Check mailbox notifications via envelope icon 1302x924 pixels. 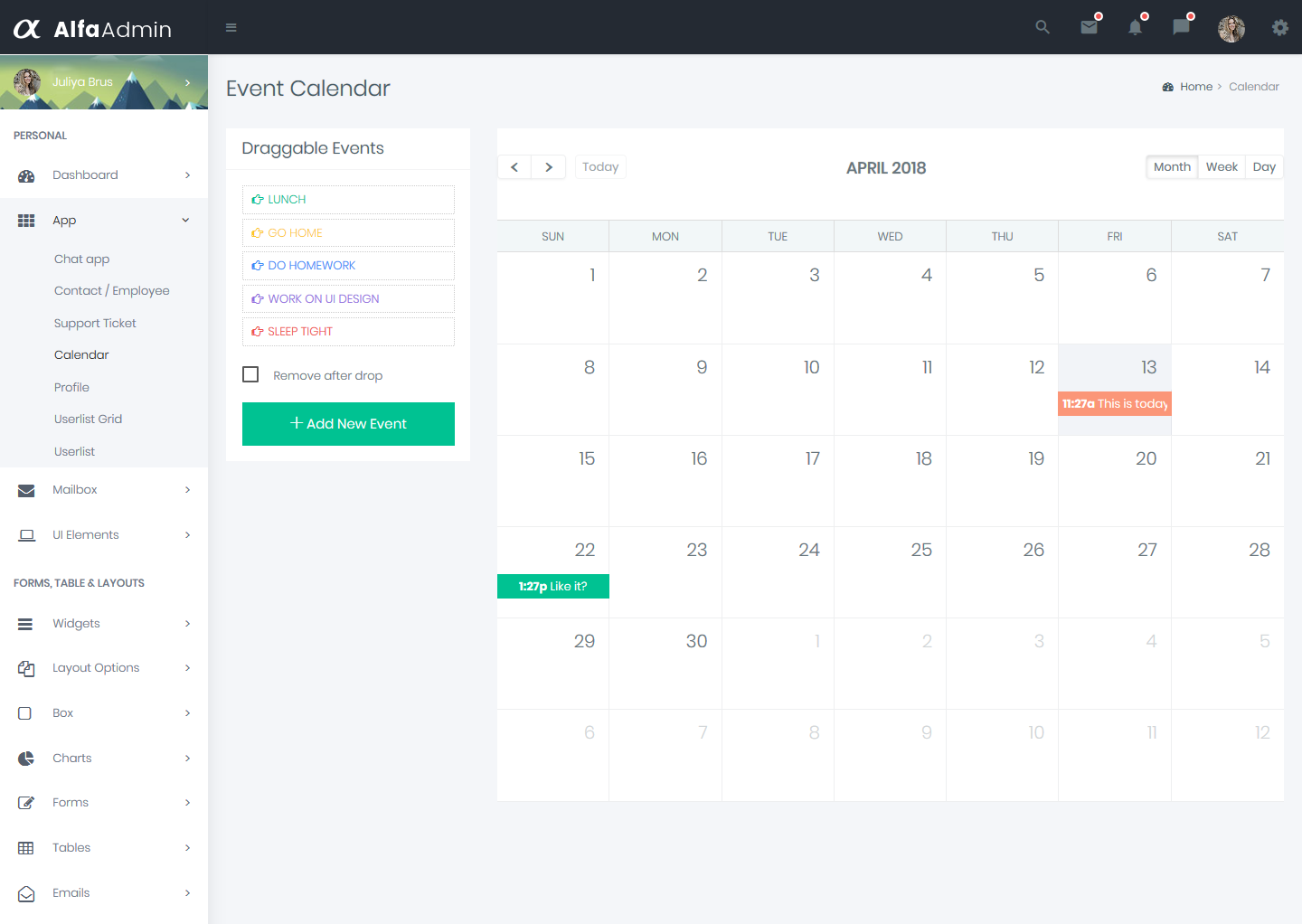(1089, 27)
